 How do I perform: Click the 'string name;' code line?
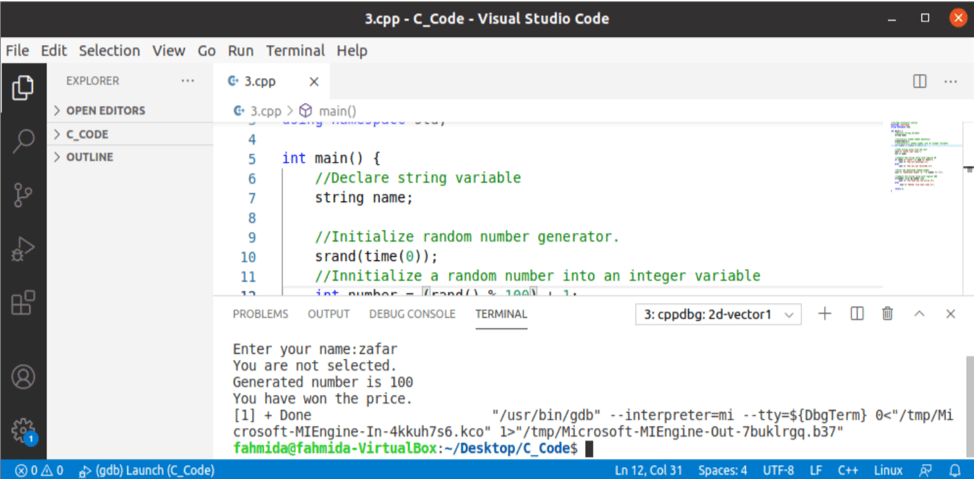363,198
